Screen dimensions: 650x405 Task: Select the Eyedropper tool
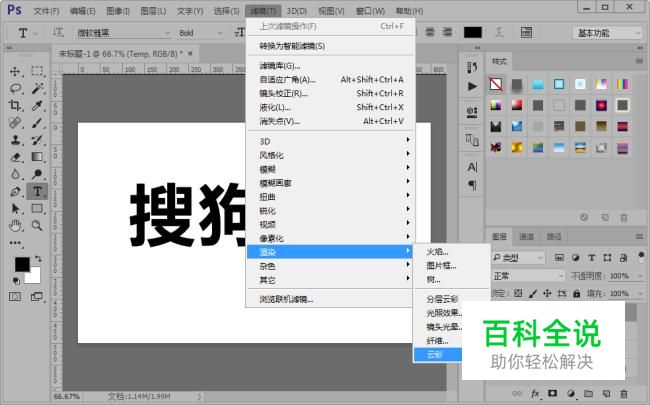(x=37, y=105)
